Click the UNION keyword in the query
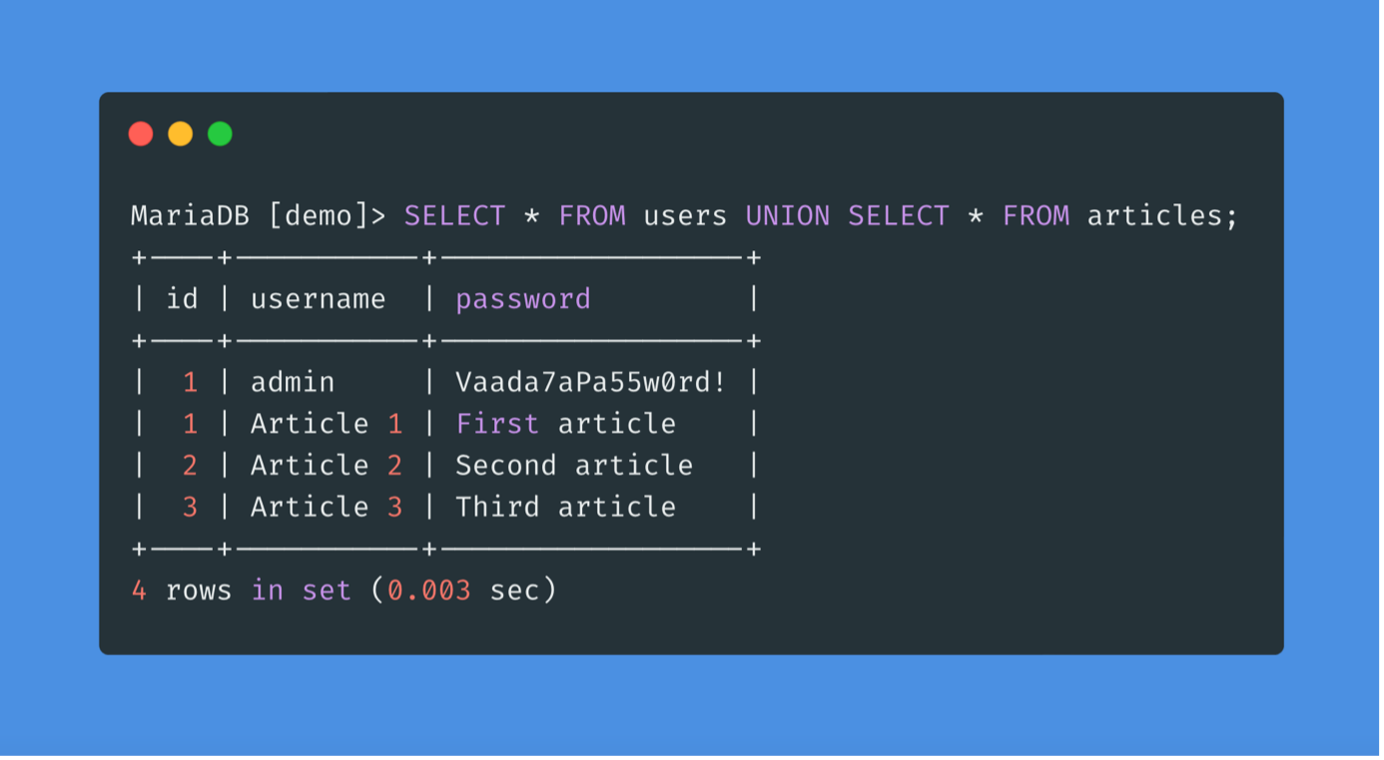The image size is (1384, 760). coord(787,216)
